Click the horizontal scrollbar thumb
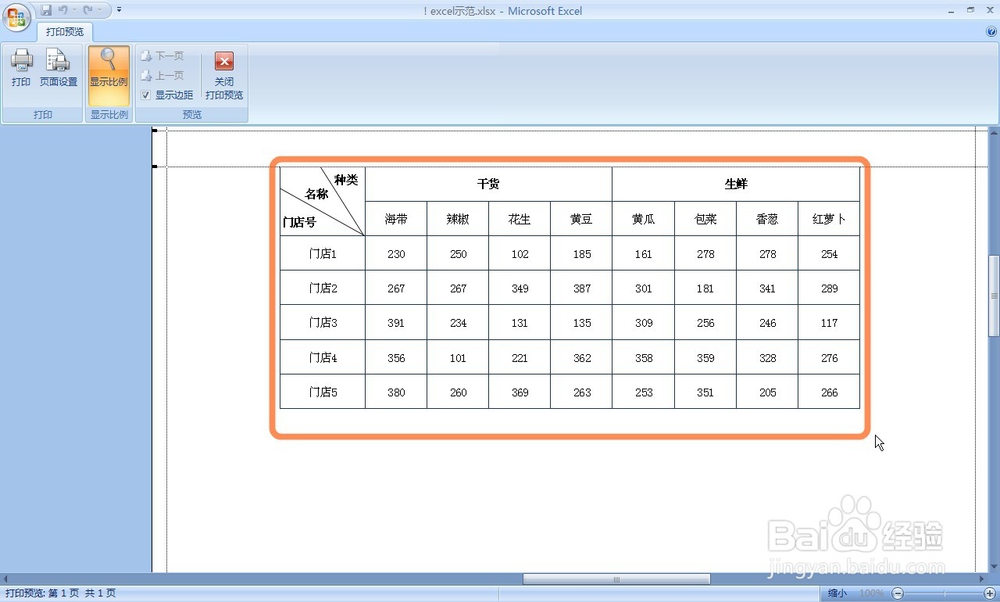Image resolution: width=1000 pixels, height=602 pixels. coord(616,579)
